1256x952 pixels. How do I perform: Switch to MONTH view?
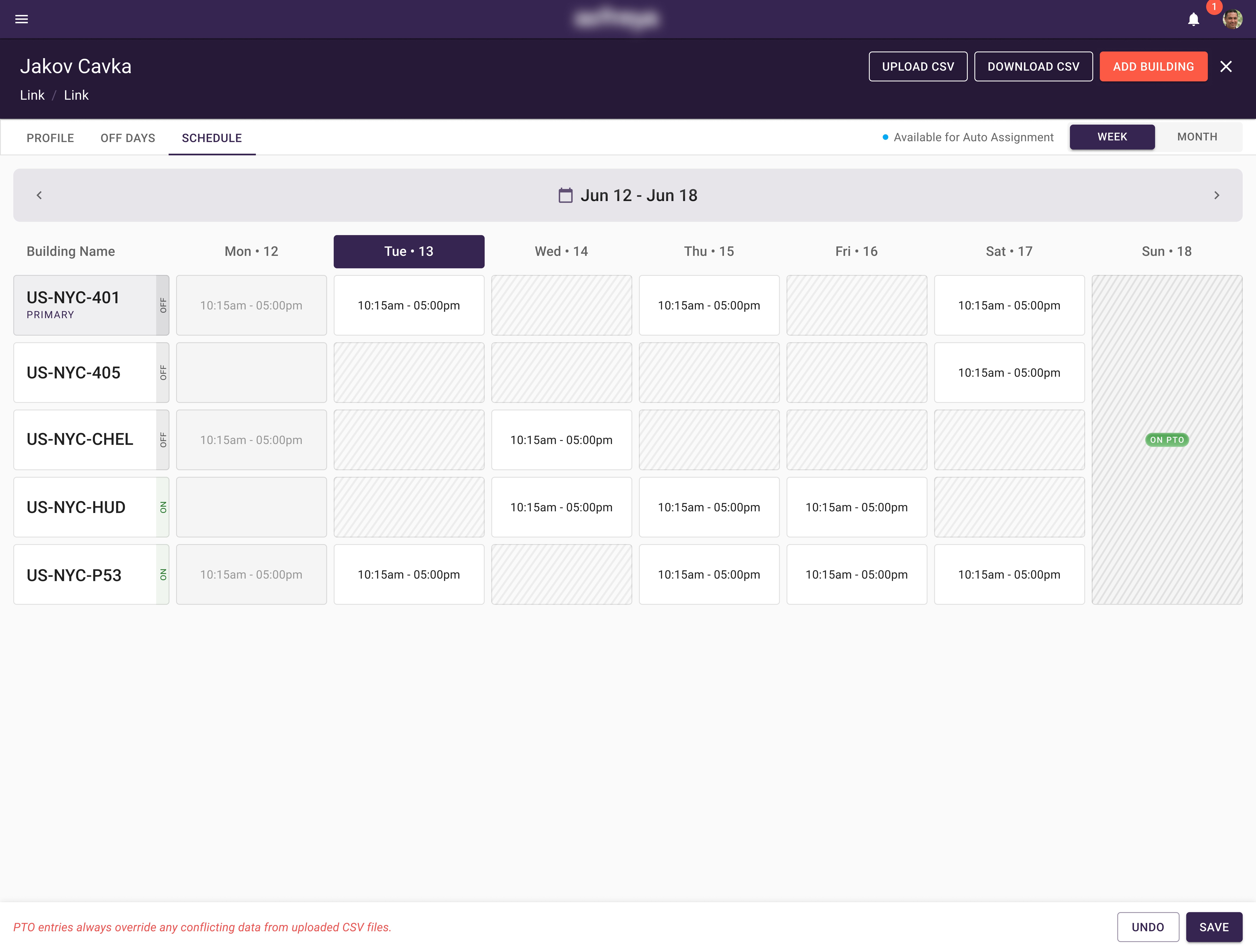tap(1197, 137)
